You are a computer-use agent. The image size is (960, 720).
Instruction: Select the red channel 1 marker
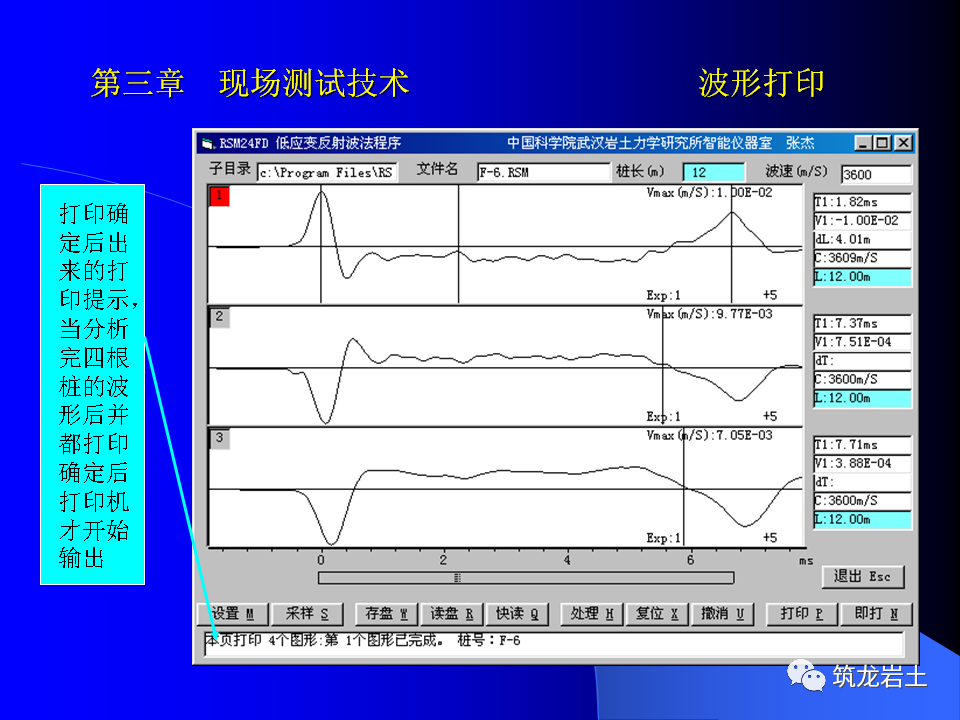[x=219, y=196]
